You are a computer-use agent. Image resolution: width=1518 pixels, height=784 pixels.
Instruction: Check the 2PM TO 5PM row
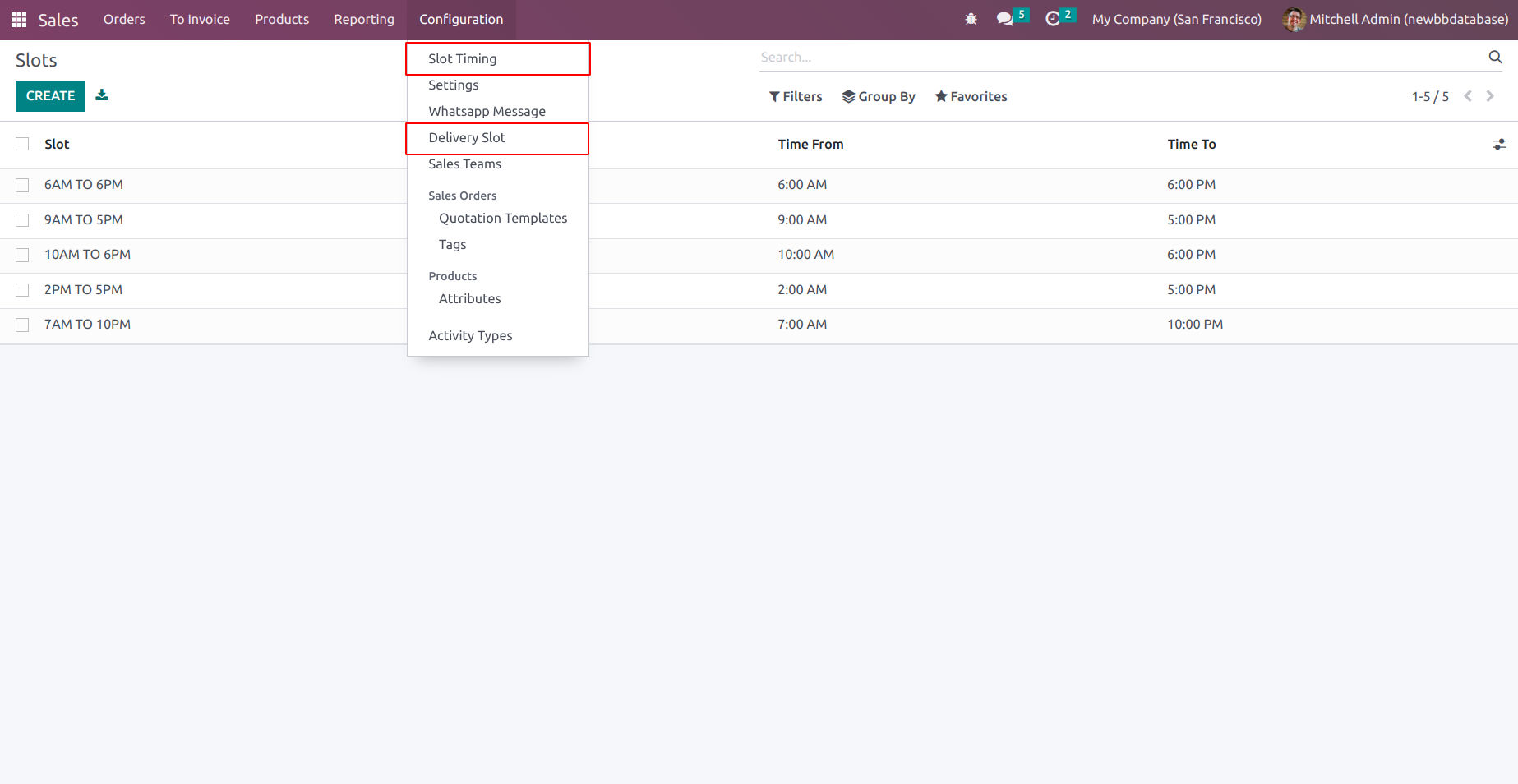coord(22,290)
